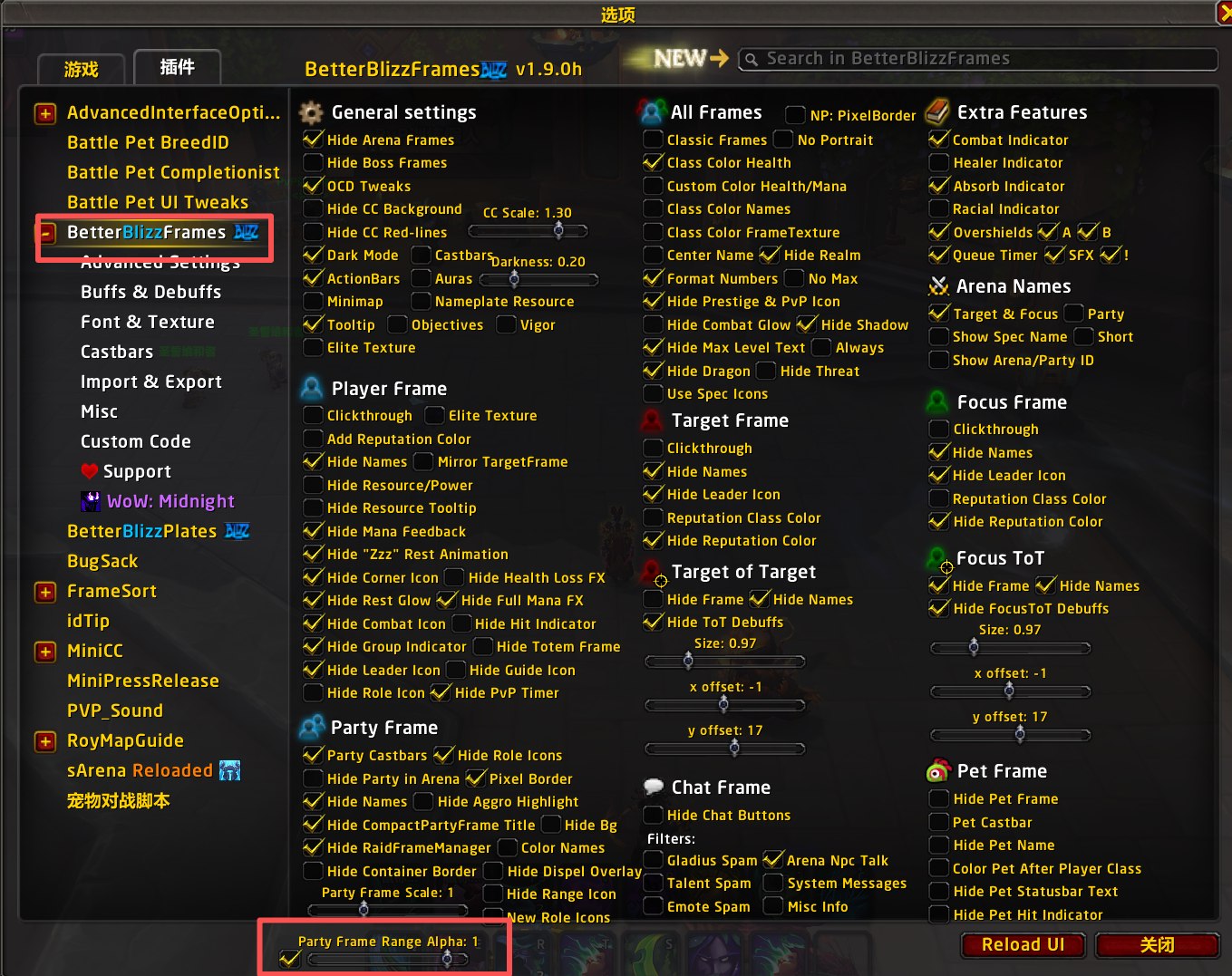
Task: Open the Import & Export subcategory
Action: [151, 382]
